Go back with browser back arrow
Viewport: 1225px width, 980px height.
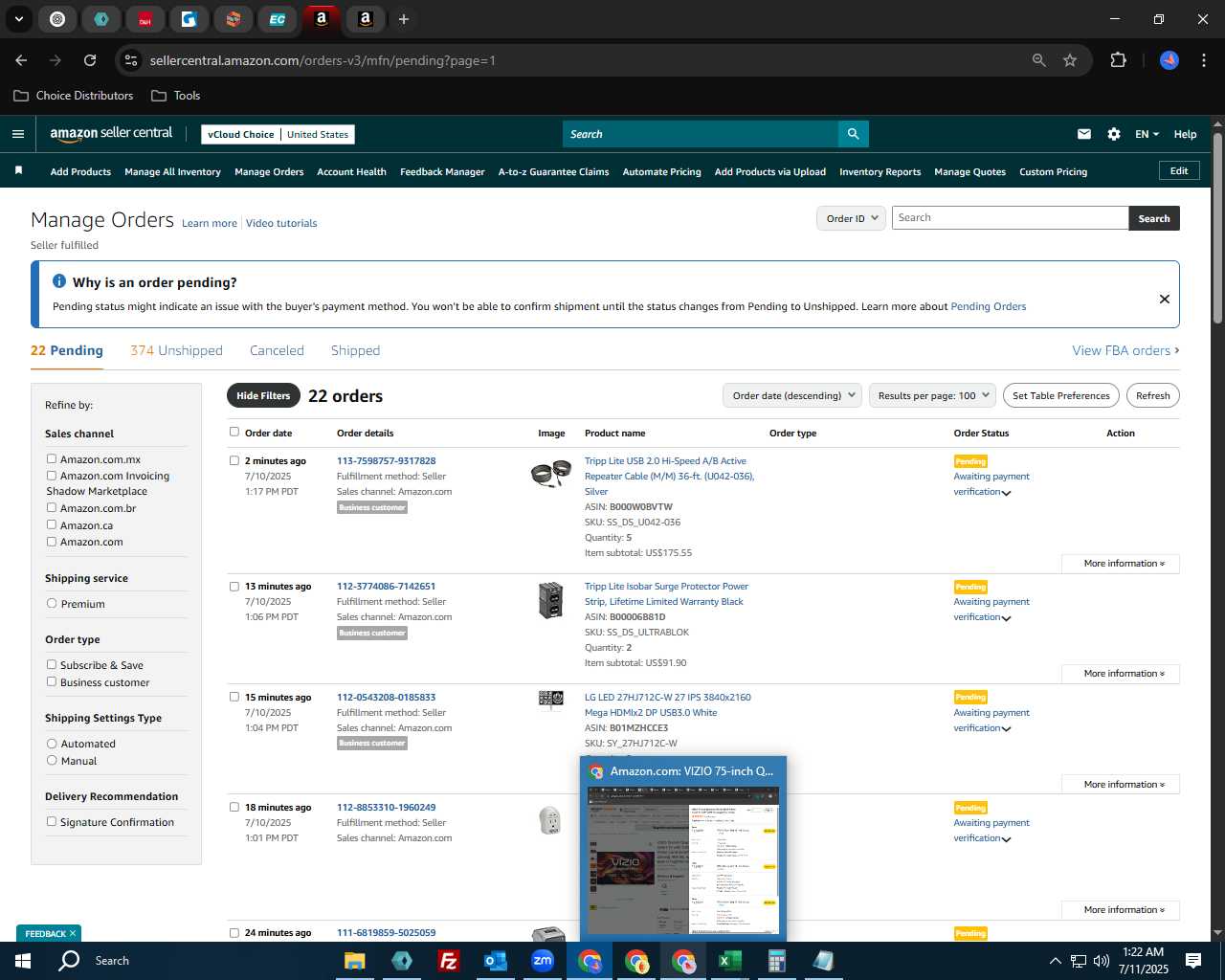tap(21, 60)
